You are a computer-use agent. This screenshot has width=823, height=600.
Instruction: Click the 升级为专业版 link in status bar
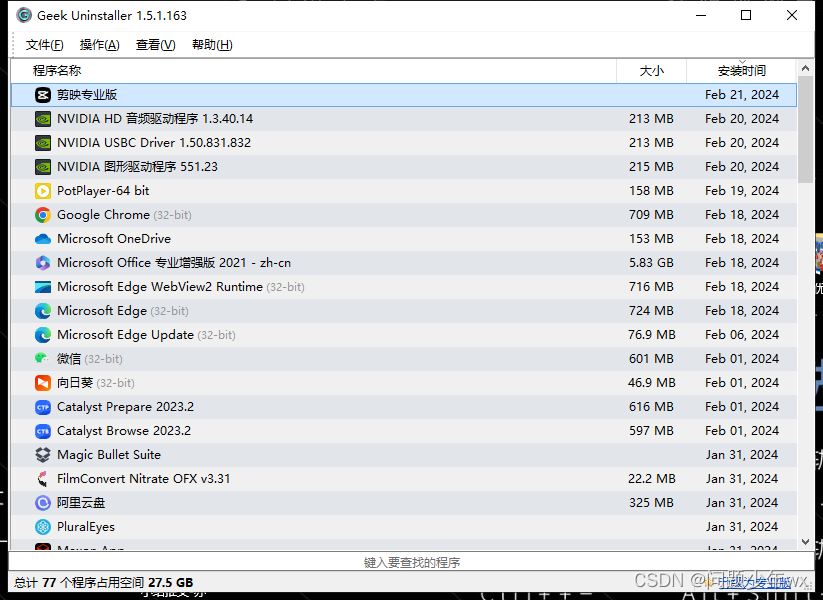click(754, 582)
